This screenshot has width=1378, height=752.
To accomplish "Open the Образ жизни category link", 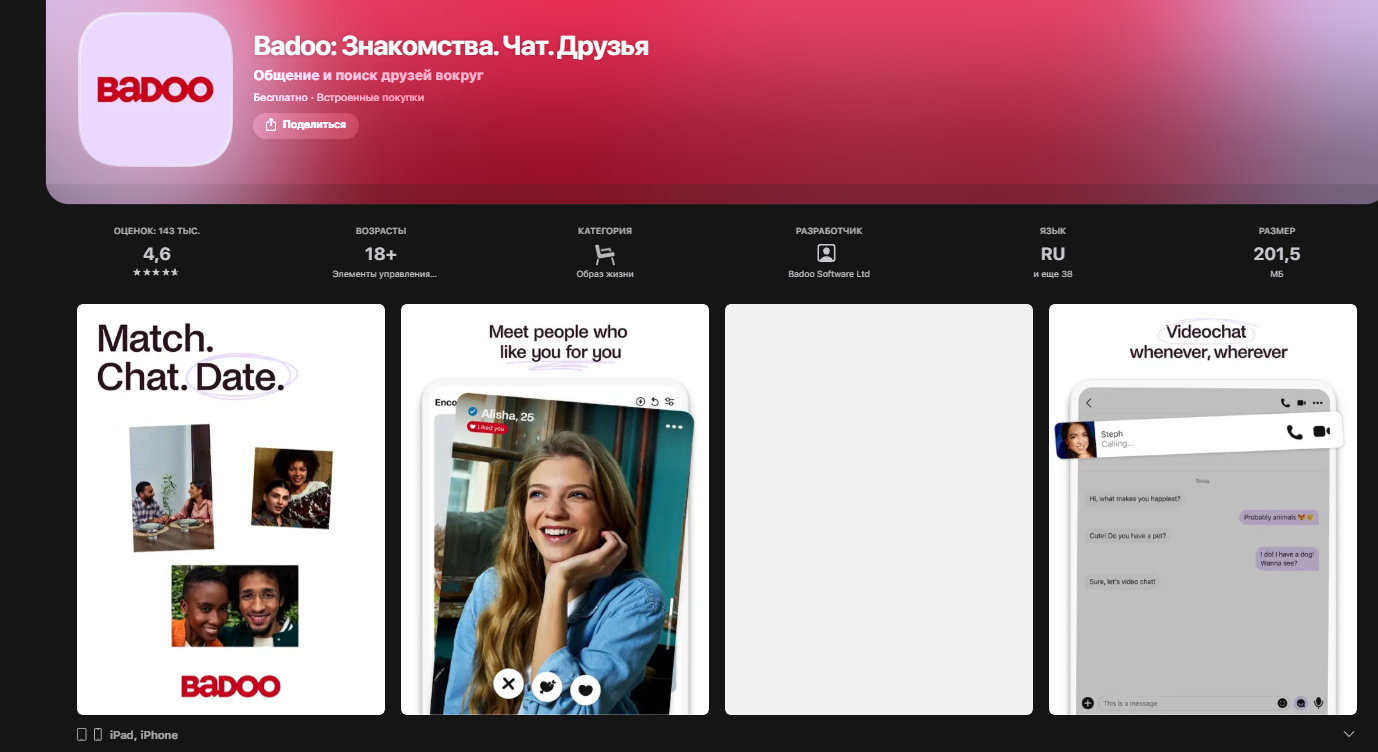I will point(605,274).
